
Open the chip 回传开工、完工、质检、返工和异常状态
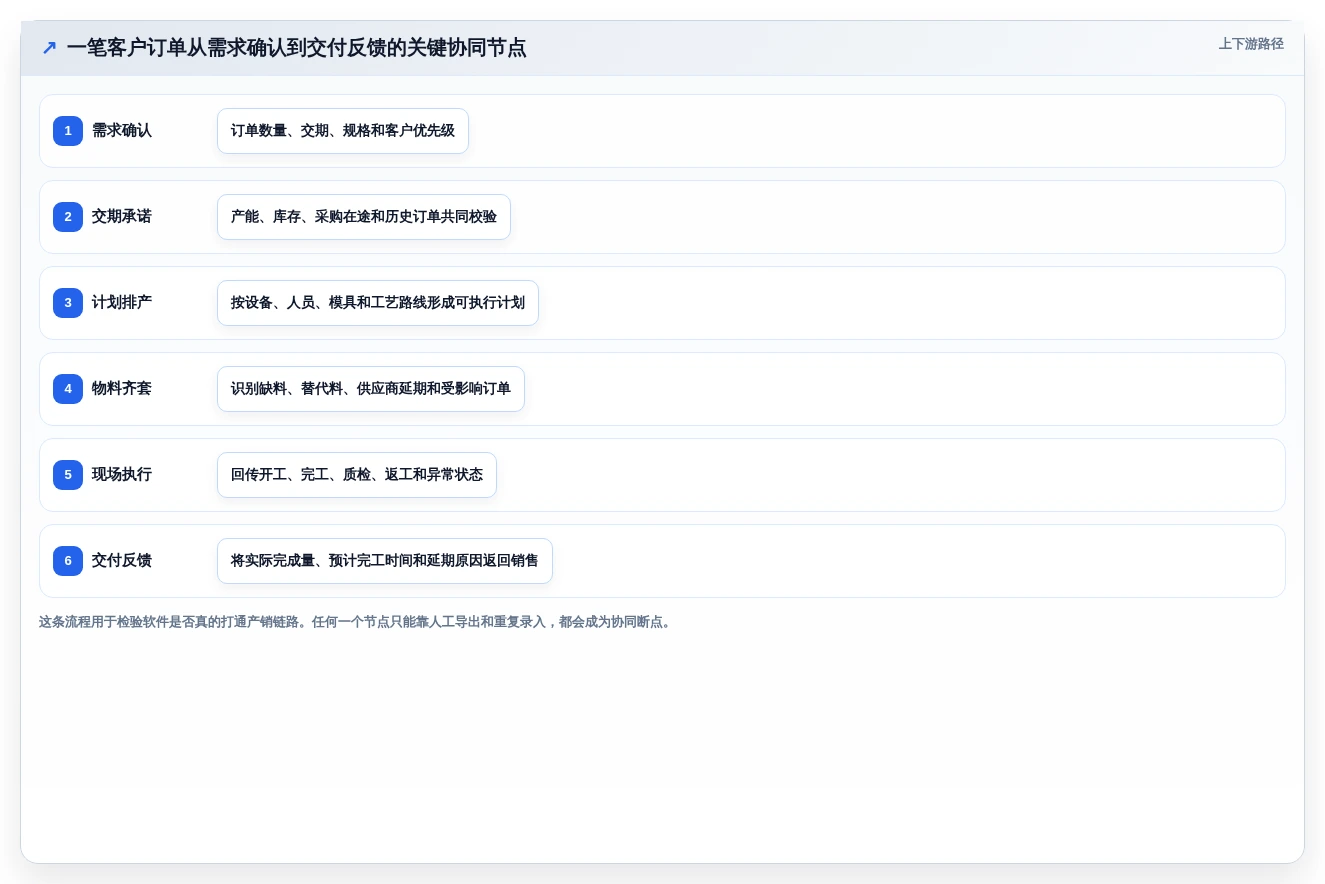(357, 475)
